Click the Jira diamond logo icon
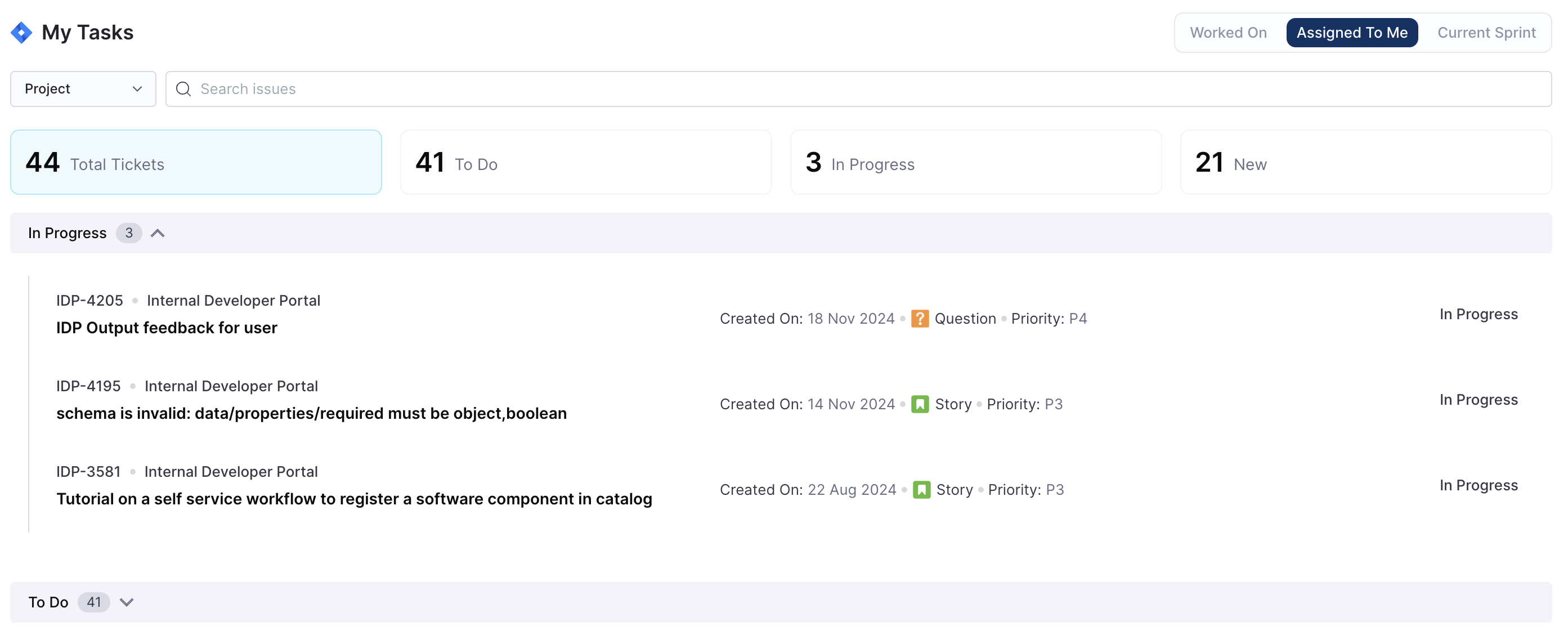 pyautogui.click(x=21, y=32)
